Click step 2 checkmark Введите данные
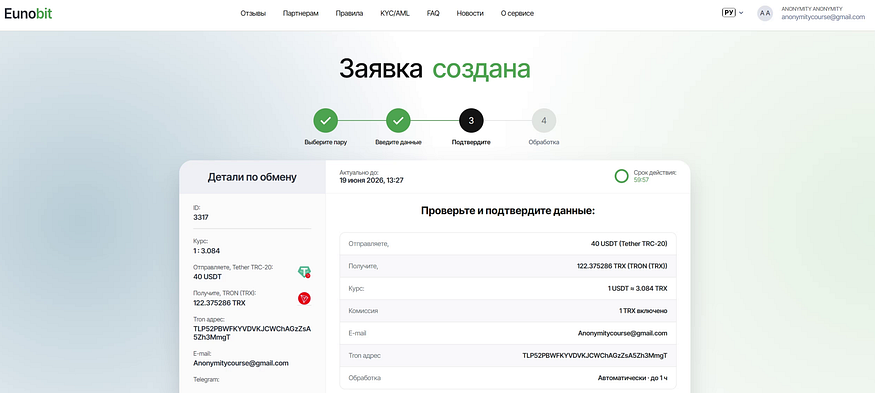This screenshot has height=393, width=875. coord(398,121)
